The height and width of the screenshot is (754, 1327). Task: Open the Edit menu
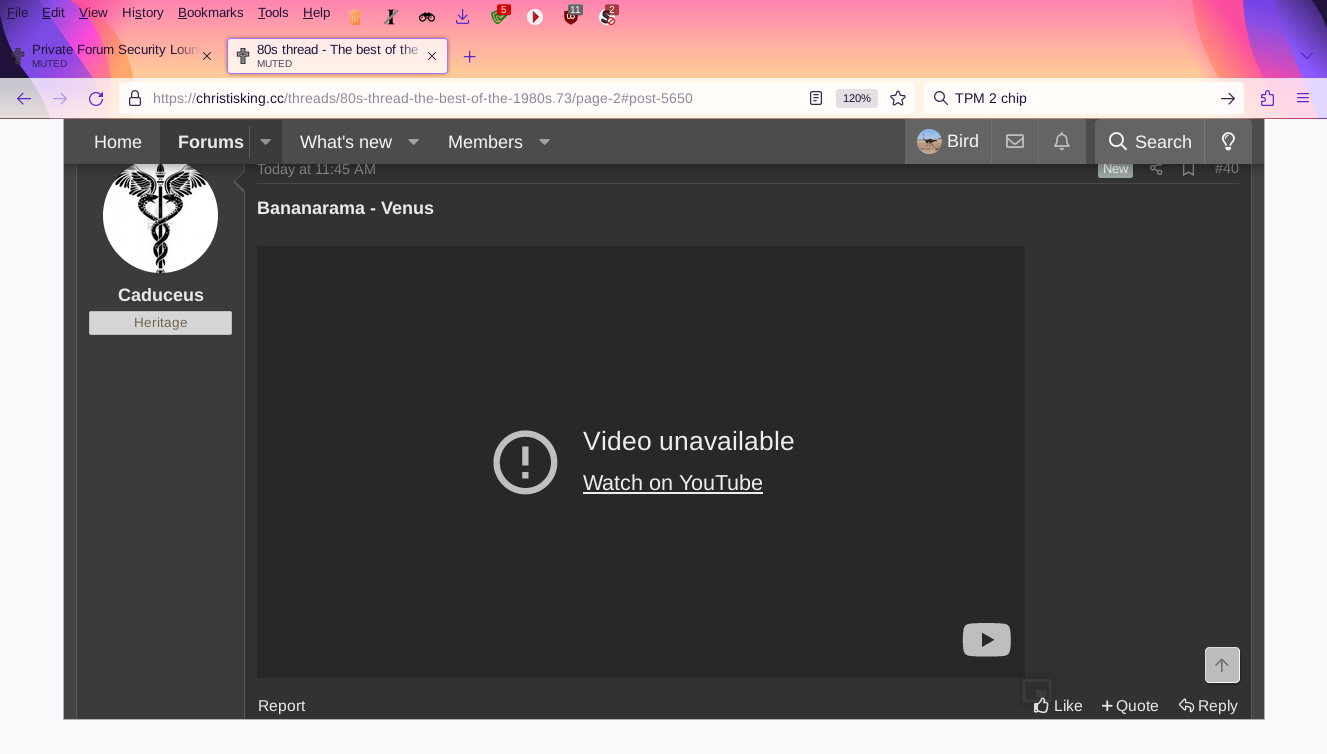click(x=53, y=13)
